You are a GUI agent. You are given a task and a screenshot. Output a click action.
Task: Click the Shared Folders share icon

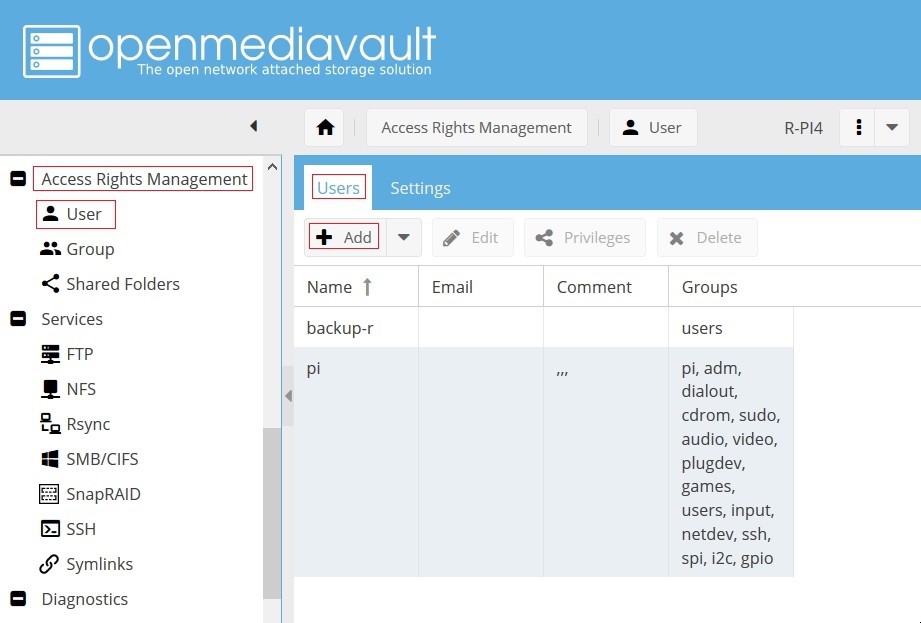49,284
